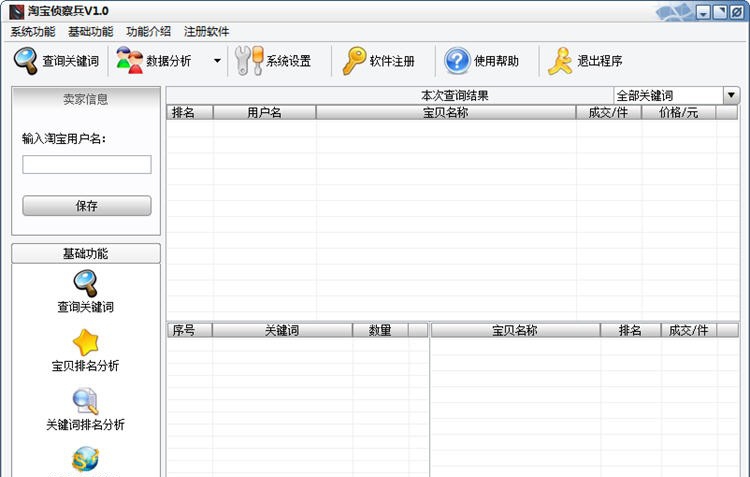The height and width of the screenshot is (477, 750).
Task: Select 关键词排名分析 document search icon
Action: (x=86, y=401)
